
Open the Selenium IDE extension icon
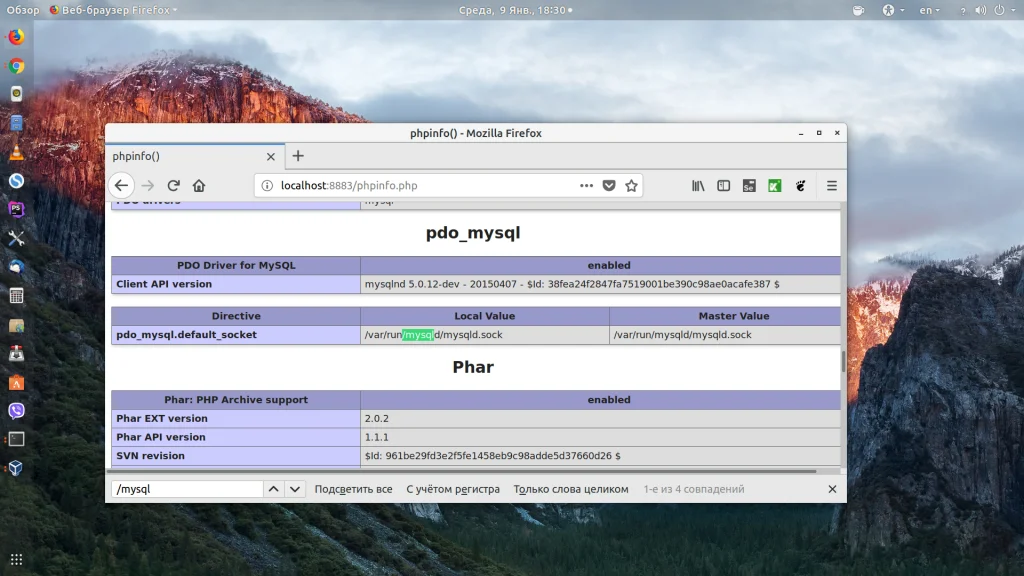tap(749, 186)
